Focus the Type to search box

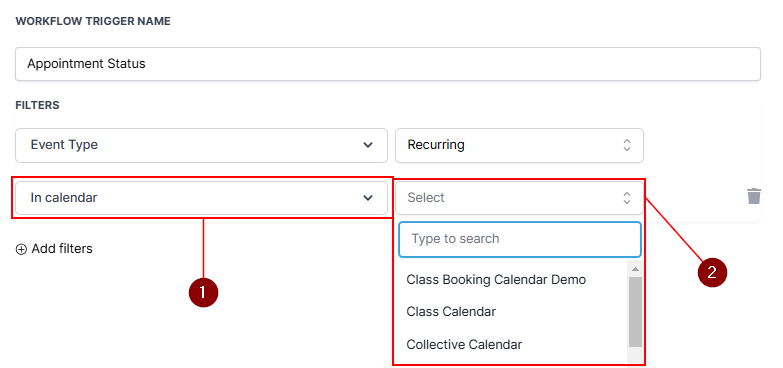pos(519,239)
